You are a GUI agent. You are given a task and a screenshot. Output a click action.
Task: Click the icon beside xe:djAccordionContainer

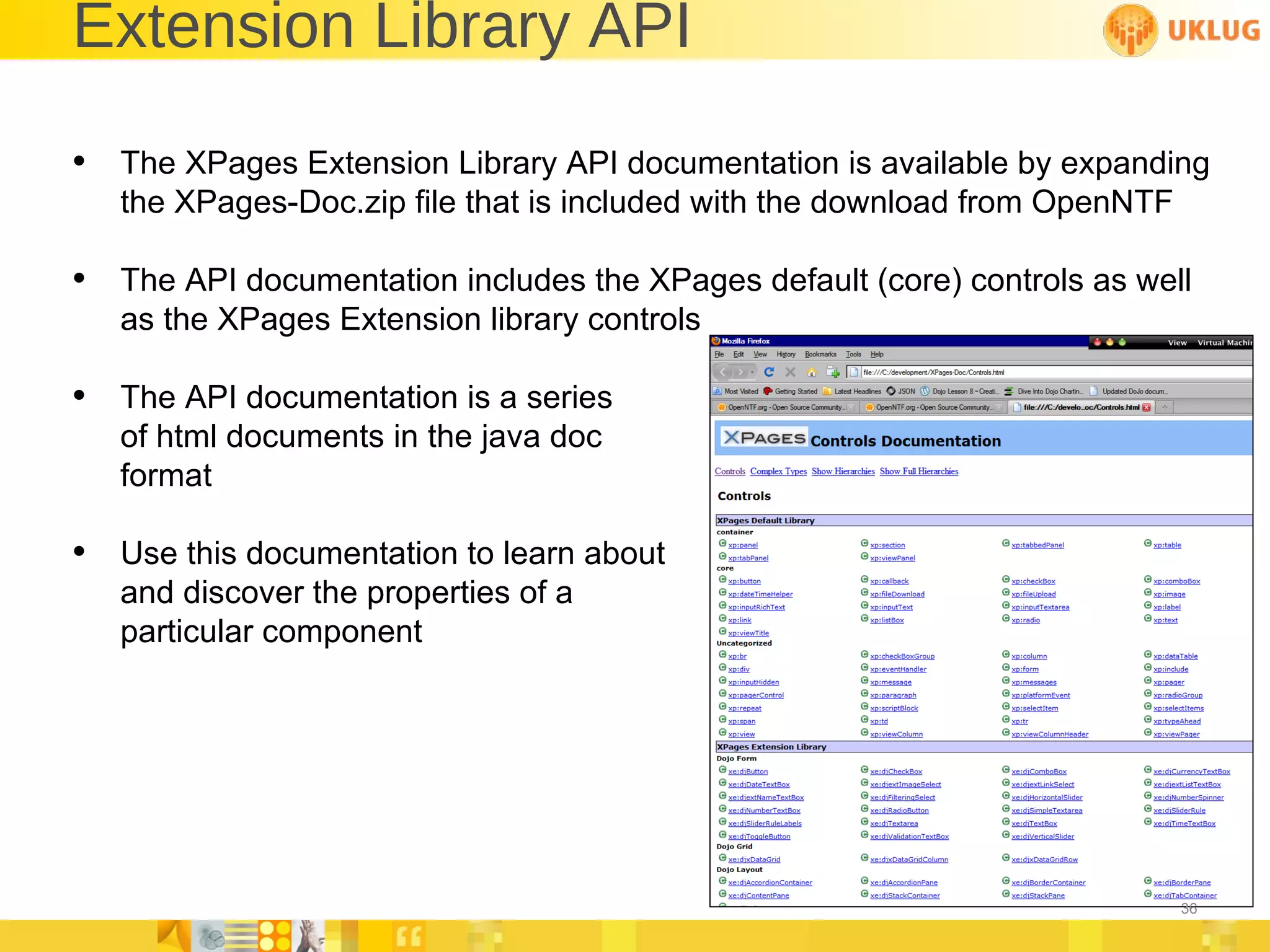click(722, 881)
